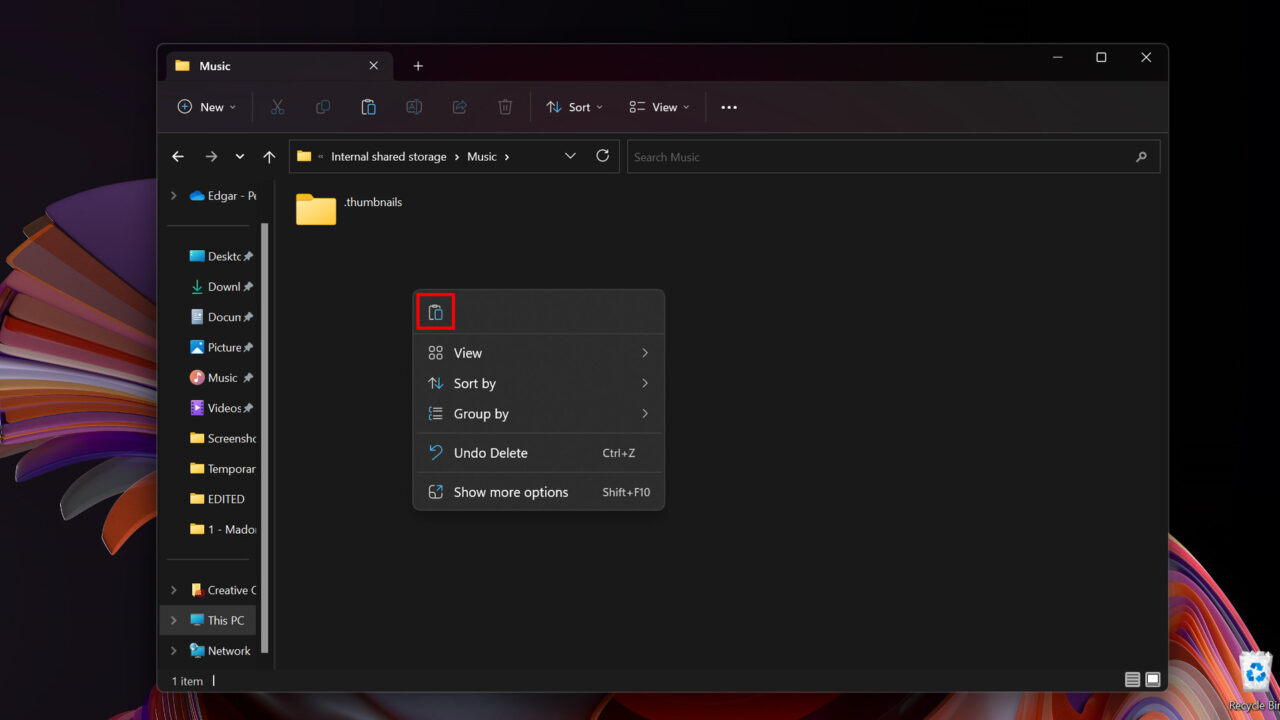
Task: Click the Paste icon in the context menu
Action: click(x=435, y=311)
